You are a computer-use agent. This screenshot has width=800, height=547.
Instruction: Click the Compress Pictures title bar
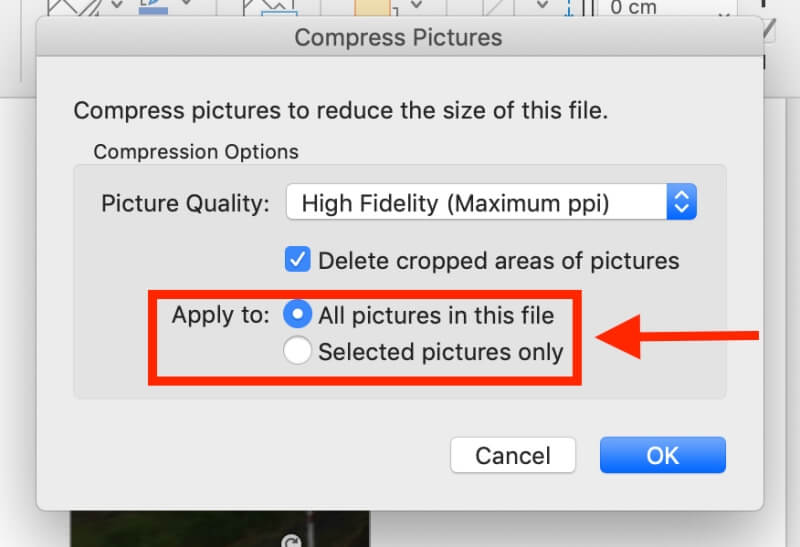coord(399,37)
